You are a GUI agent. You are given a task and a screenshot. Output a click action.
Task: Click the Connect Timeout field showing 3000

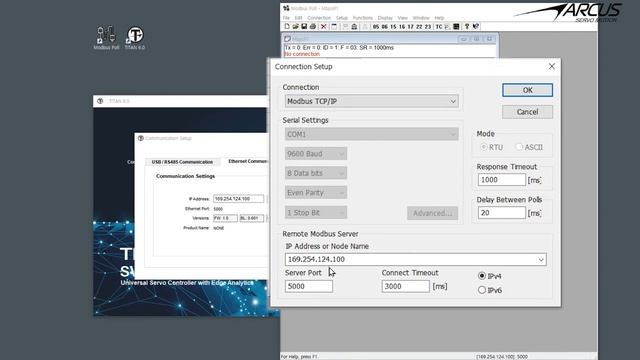pos(405,286)
